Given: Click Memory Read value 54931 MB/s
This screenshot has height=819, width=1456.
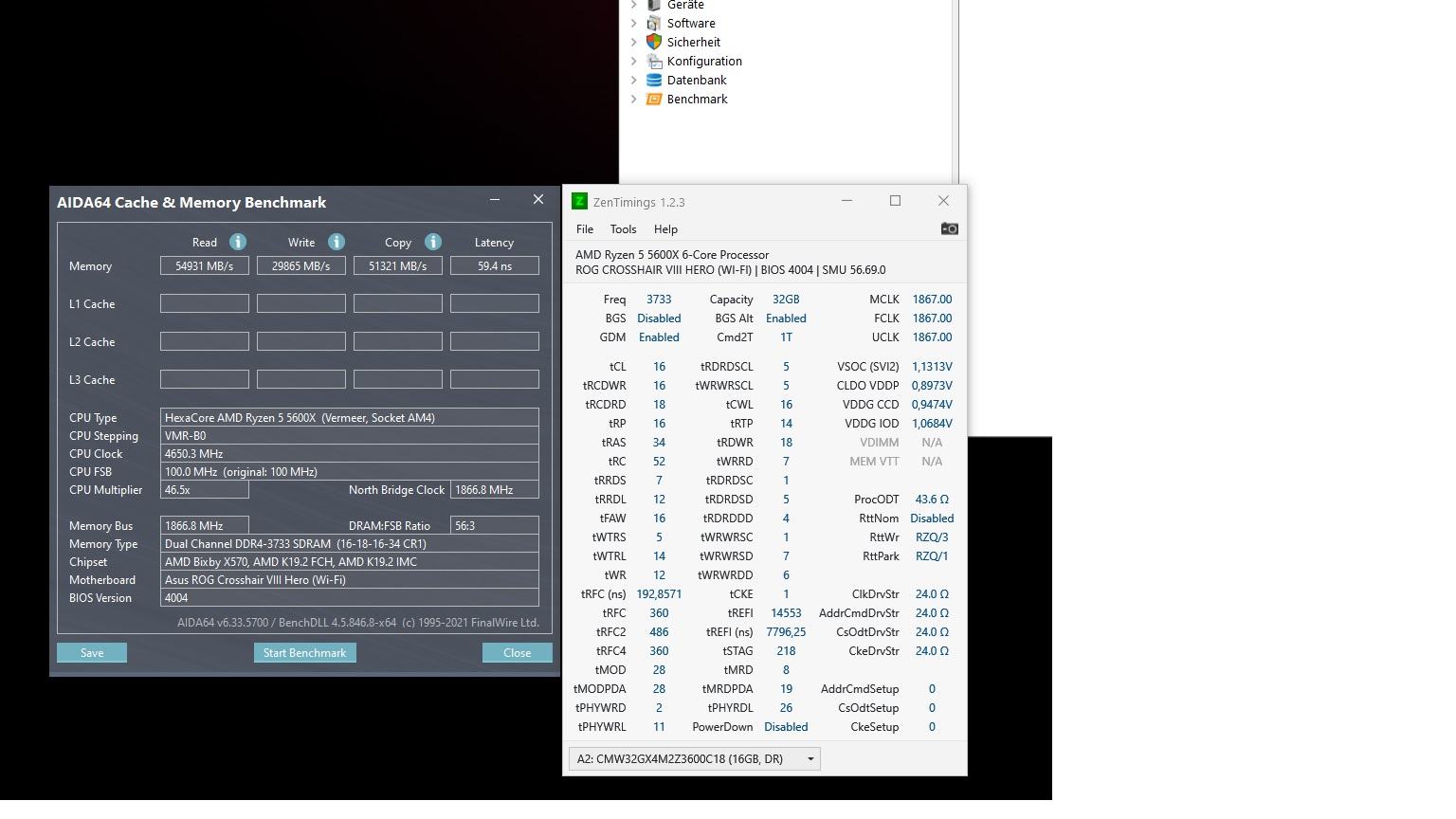Looking at the screenshot, I should point(205,265).
